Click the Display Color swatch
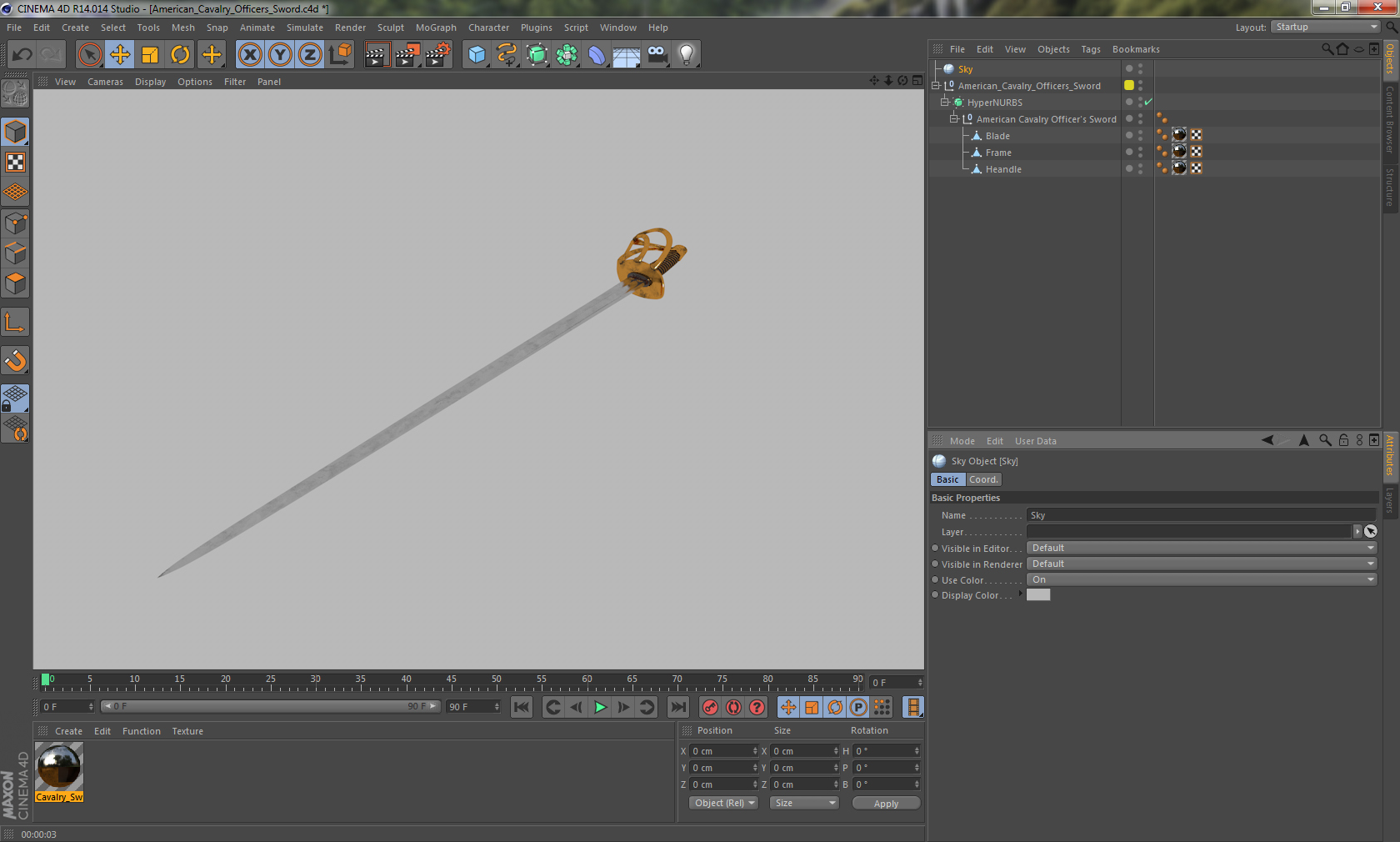 pos(1038,594)
